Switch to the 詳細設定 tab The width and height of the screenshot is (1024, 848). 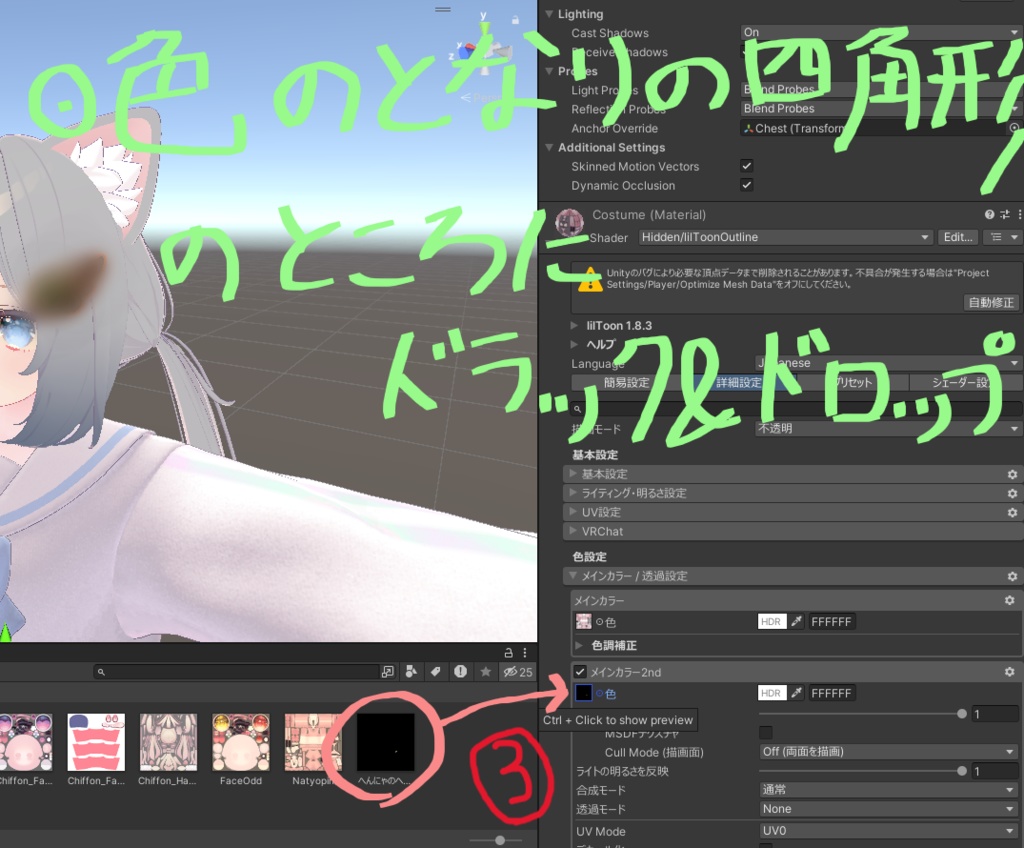(739, 383)
